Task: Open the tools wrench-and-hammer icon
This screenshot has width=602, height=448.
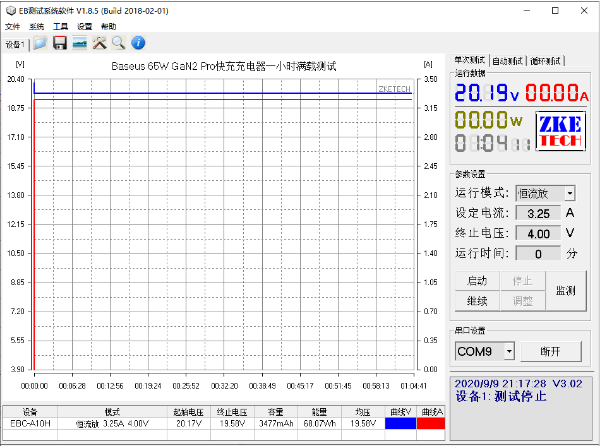Action: pyautogui.click(x=99, y=43)
